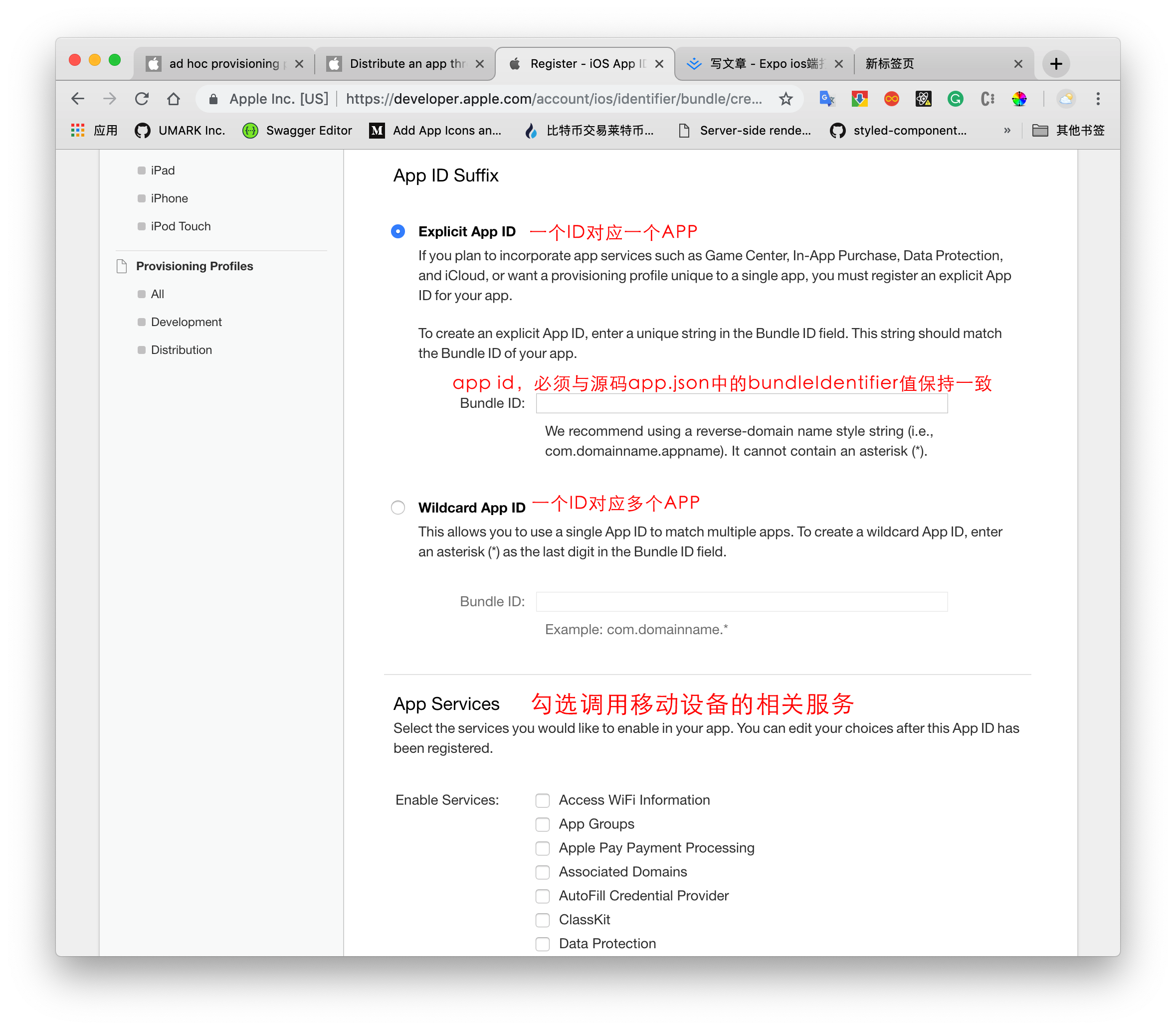Enable the ClassKit service checkbox
Image resolution: width=1176 pixels, height=1030 pixels.
pos(542,920)
